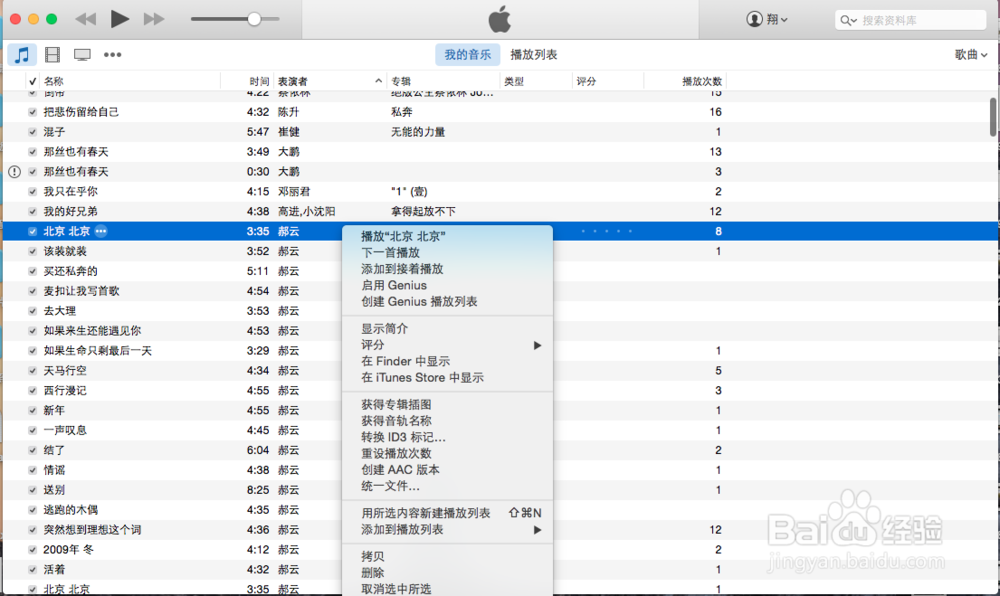
Task: Uncheck the song 混子
Action: tap(33, 131)
